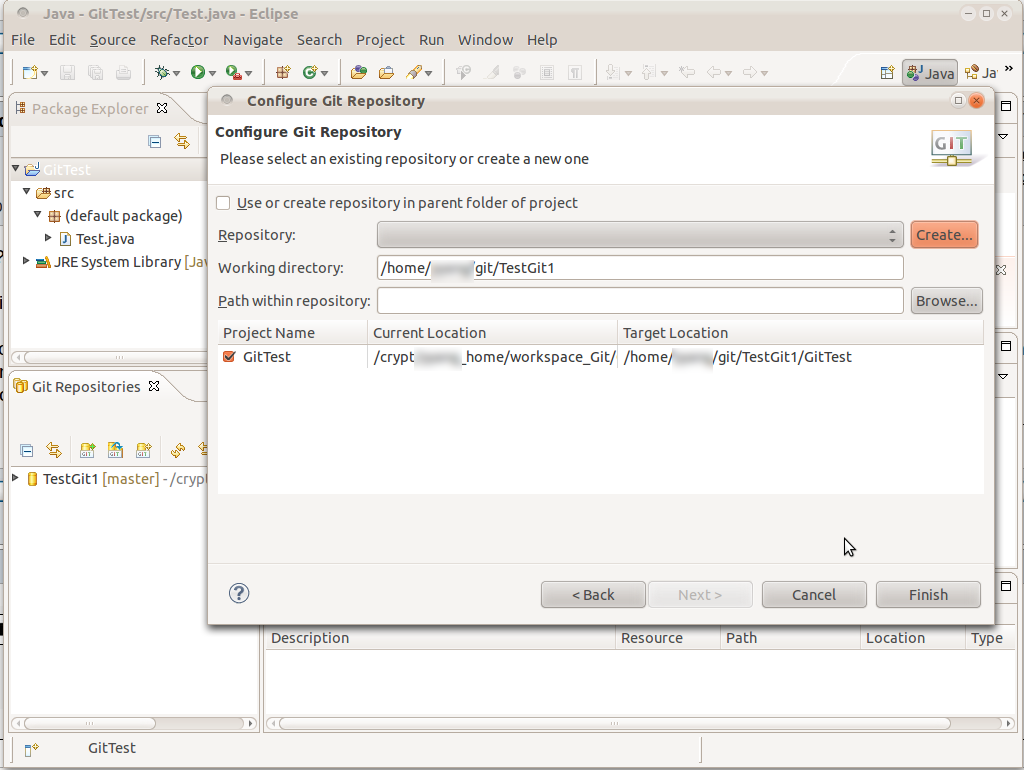This screenshot has width=1024, height=770.
Task: Click the Cancel button
Action: (x=814, y=595)
